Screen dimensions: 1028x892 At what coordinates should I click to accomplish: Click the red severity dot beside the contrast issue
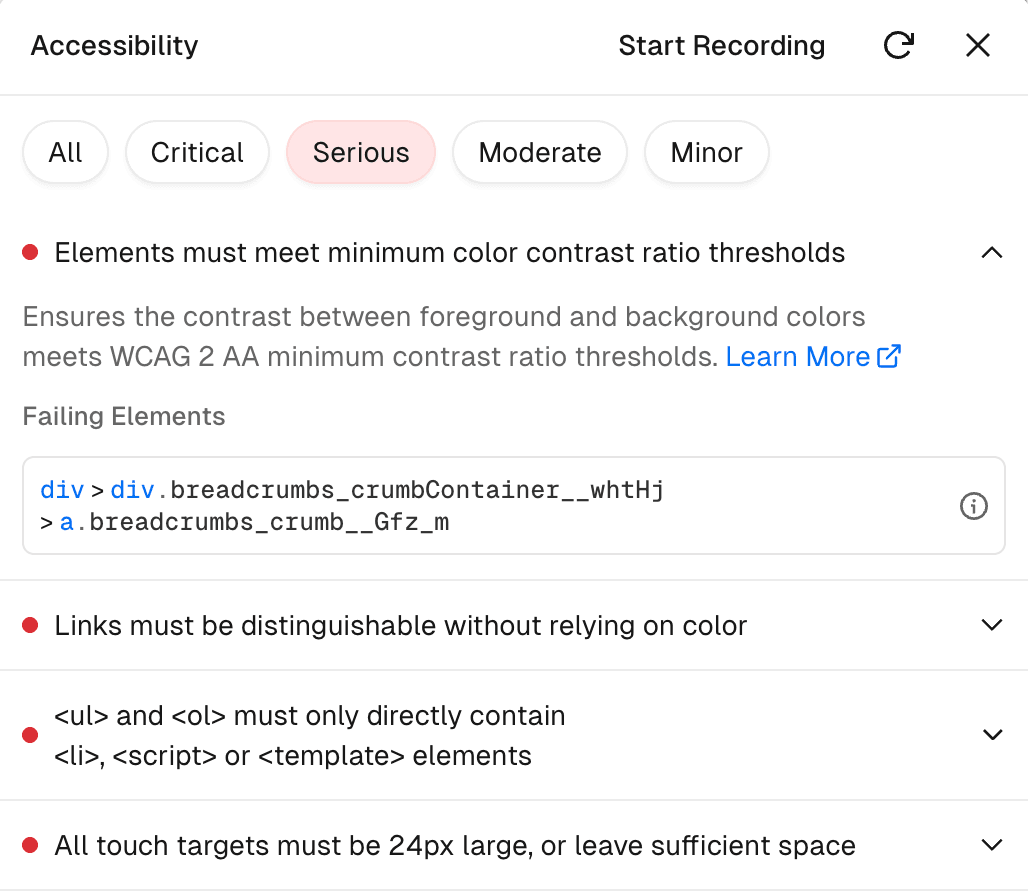29,252
